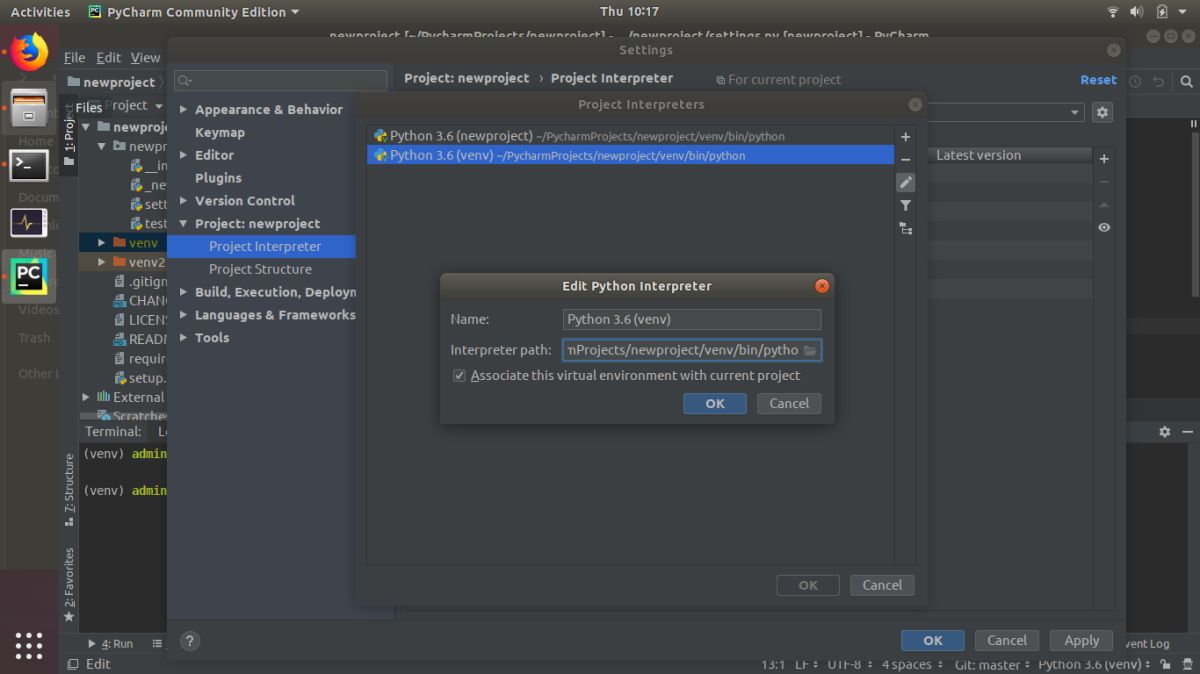Screen dimensions: 1200x674
Task: Expand Appearance & Behavior settings section
Action: click(183, 110)
